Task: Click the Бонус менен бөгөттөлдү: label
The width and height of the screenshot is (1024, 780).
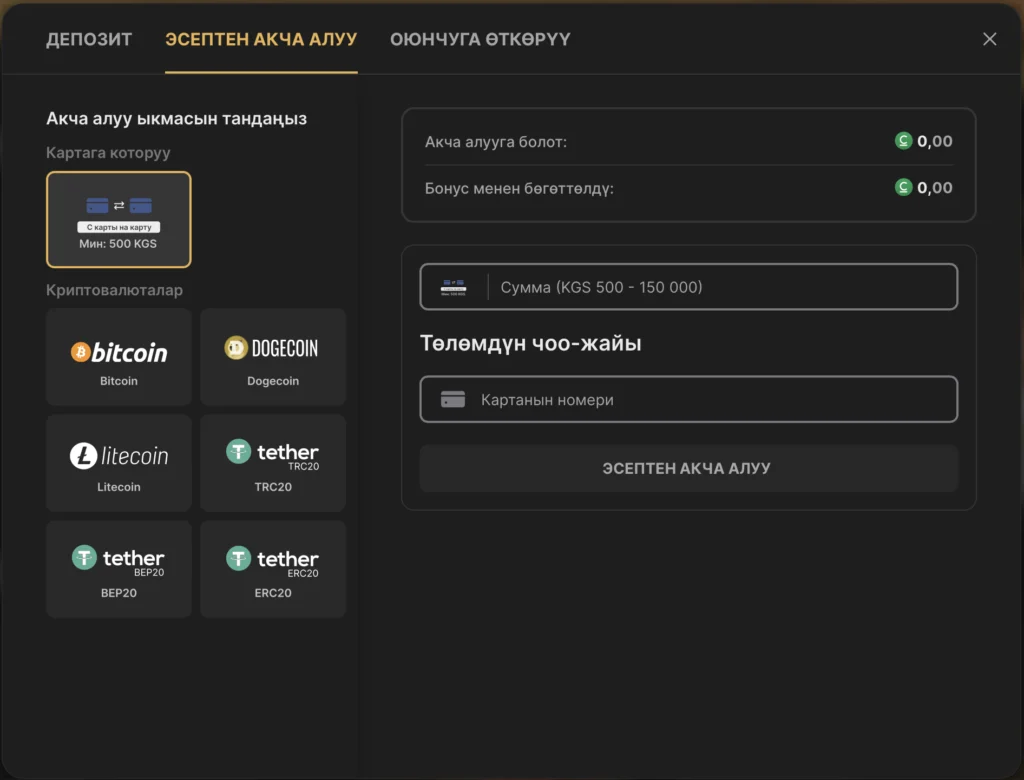Action: [x=519, y=189]
